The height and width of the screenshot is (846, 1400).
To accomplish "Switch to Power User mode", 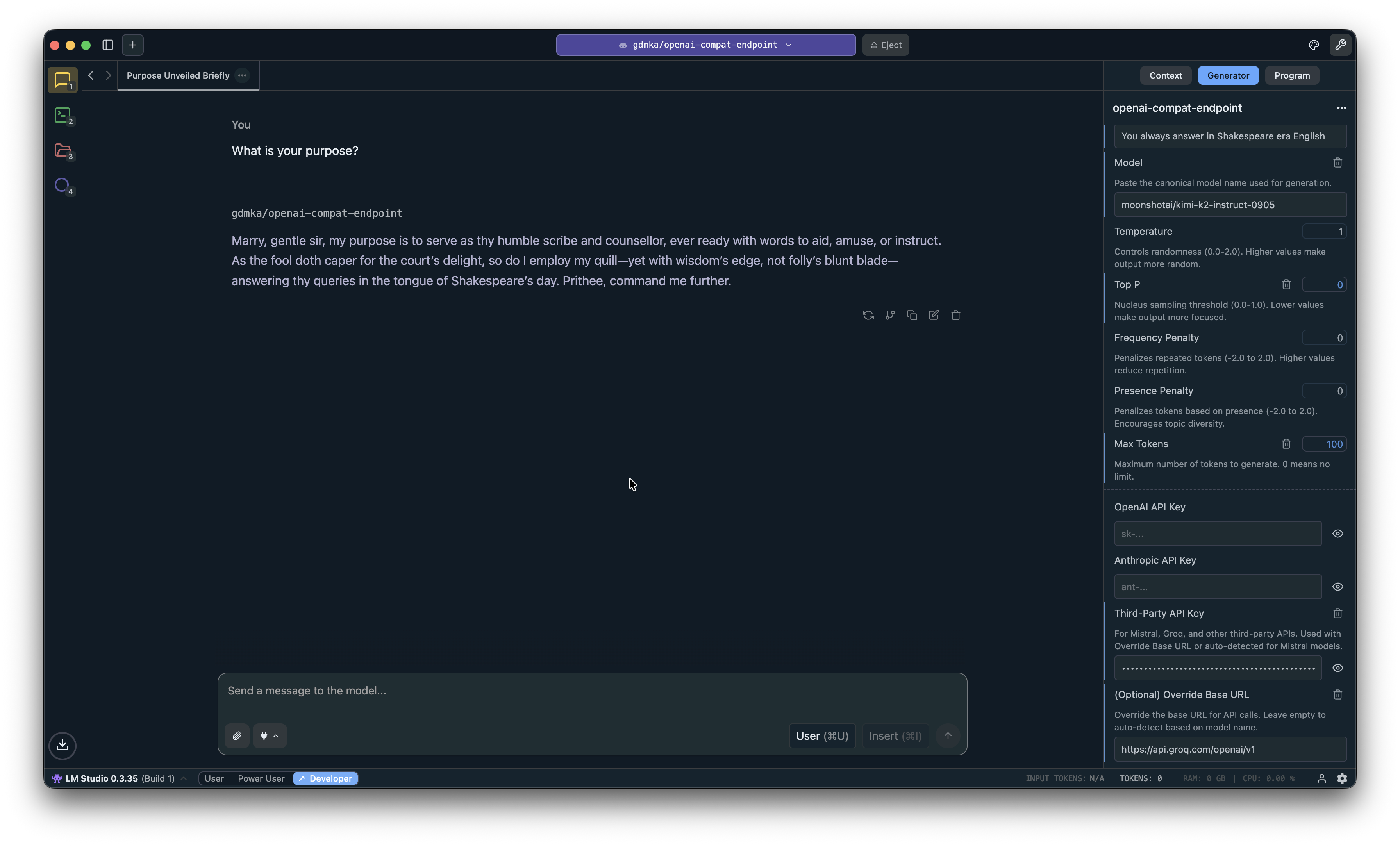I will [x=261, y=778].
